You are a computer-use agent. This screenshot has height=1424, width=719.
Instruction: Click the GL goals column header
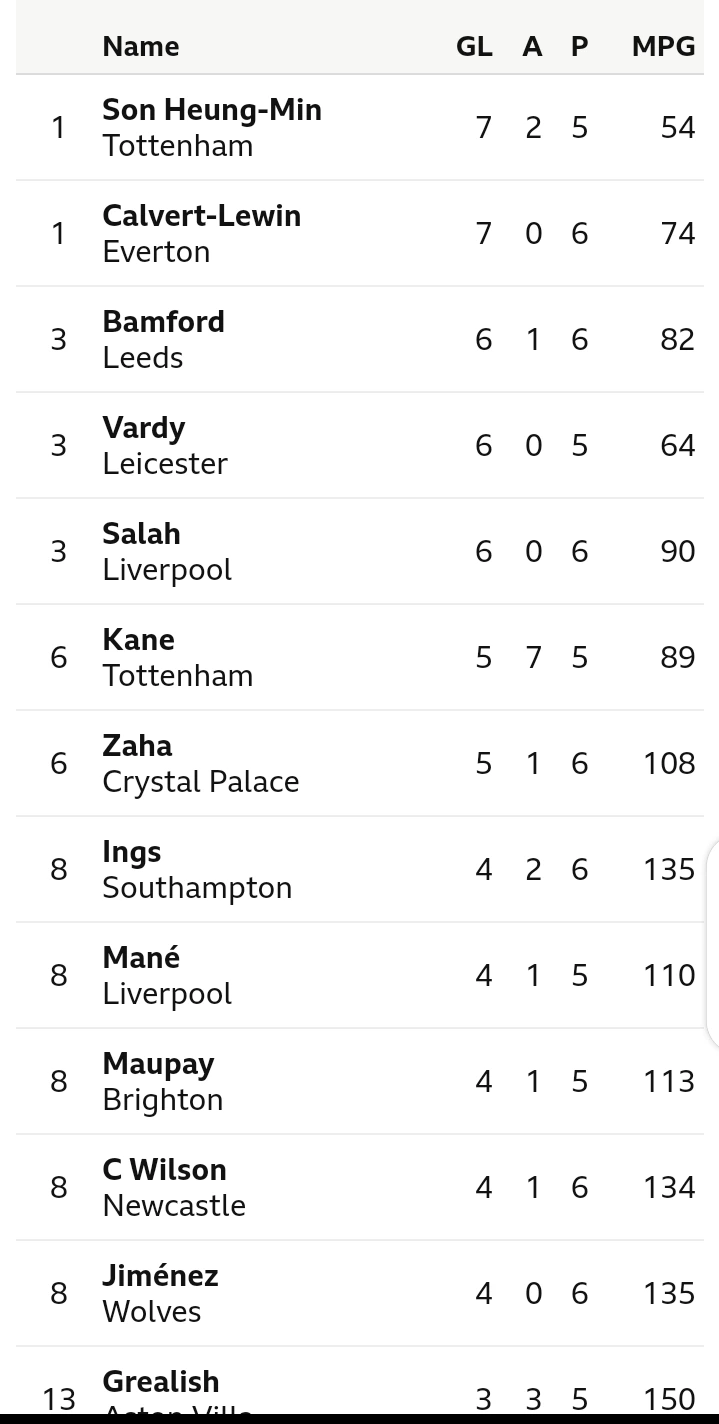coord(474,46)
